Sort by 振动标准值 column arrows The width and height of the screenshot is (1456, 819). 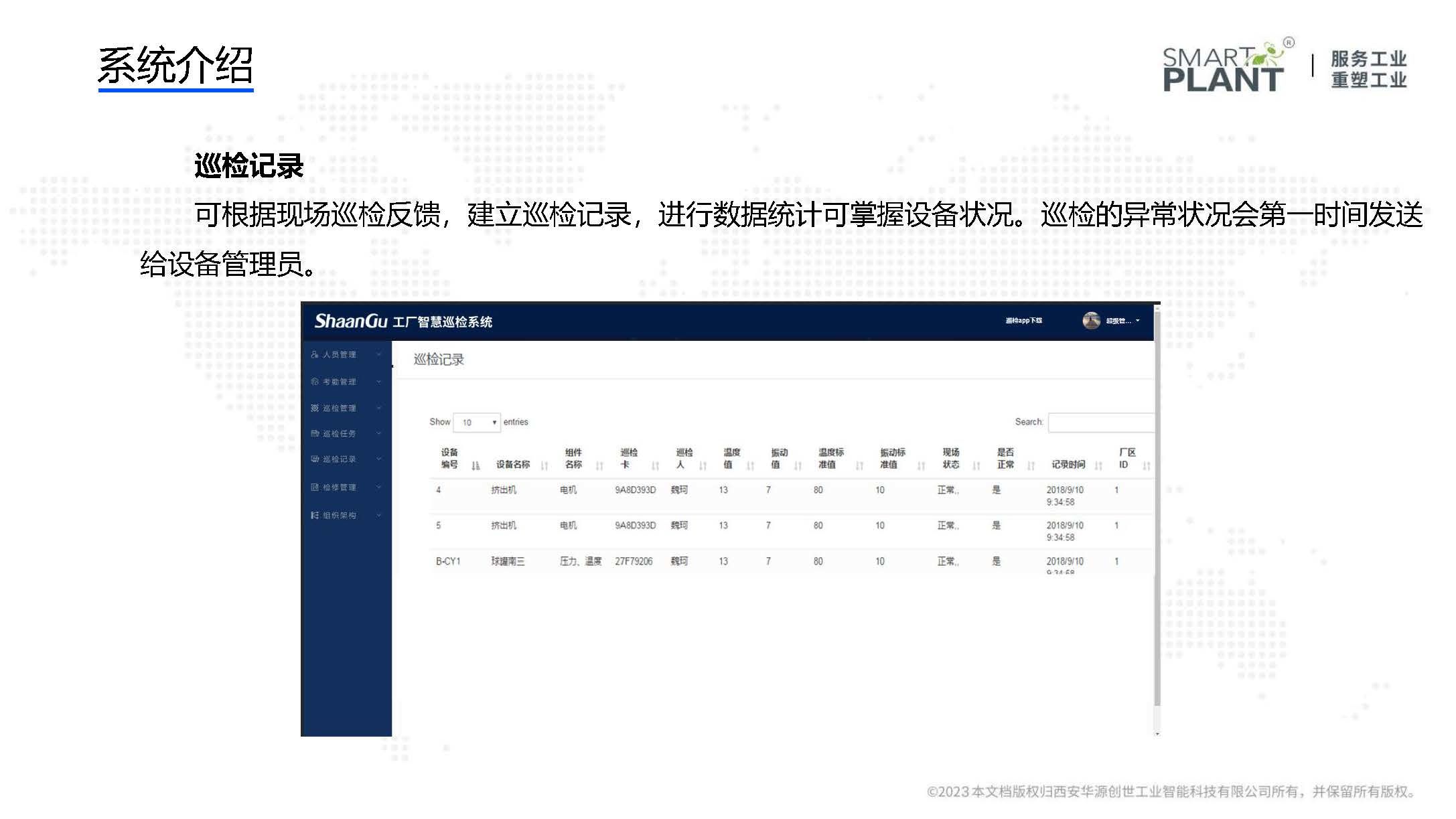[921, 465]
